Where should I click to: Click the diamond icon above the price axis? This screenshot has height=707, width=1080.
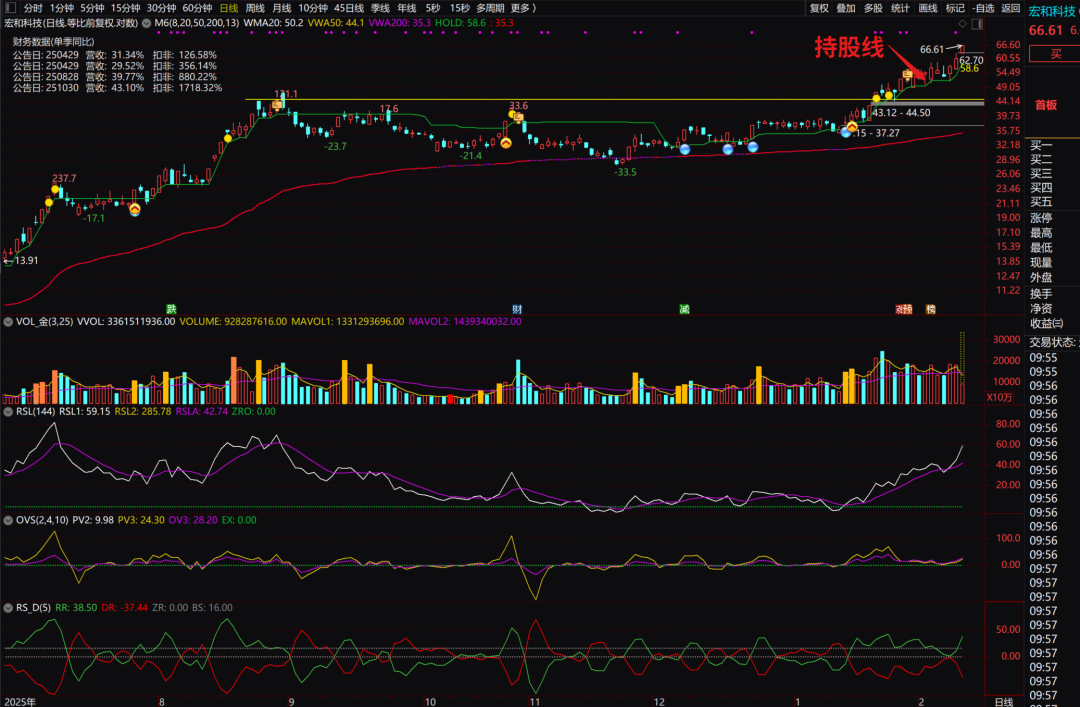[x=962, y=24]
